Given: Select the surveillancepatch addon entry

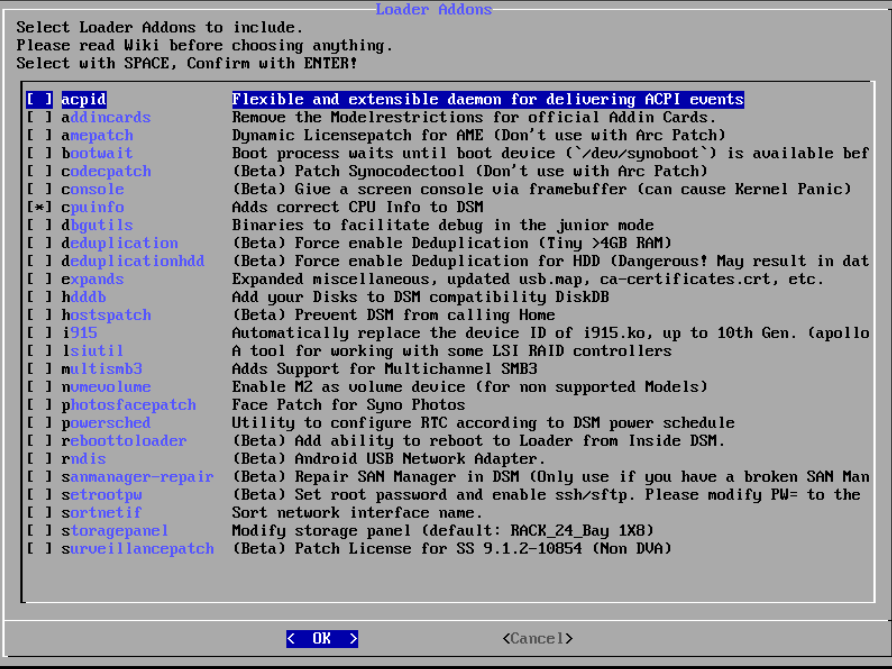Looking at the screenshot, I should (137, 550).
